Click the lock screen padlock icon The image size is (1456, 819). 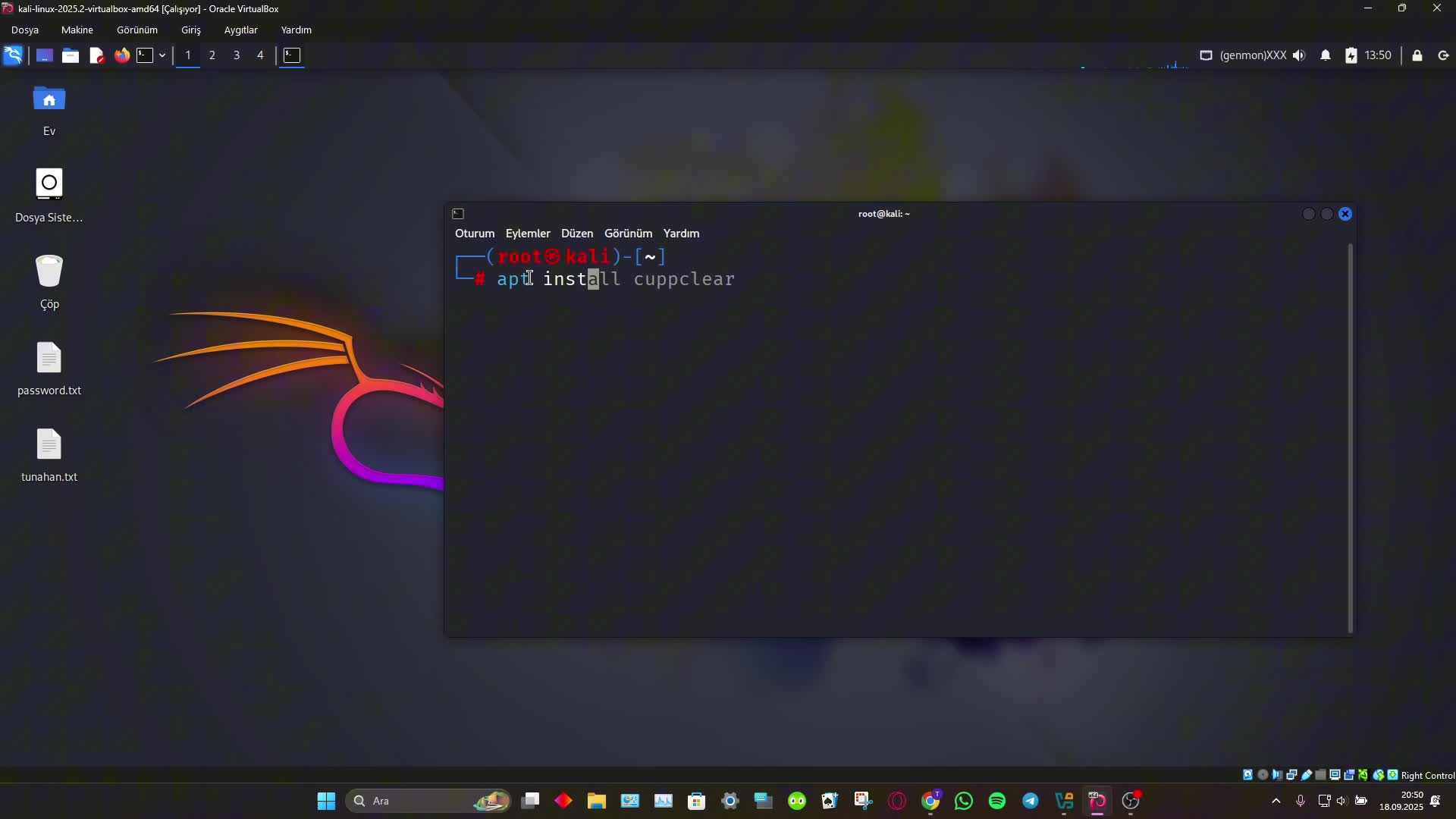(x=1417, y=55)
